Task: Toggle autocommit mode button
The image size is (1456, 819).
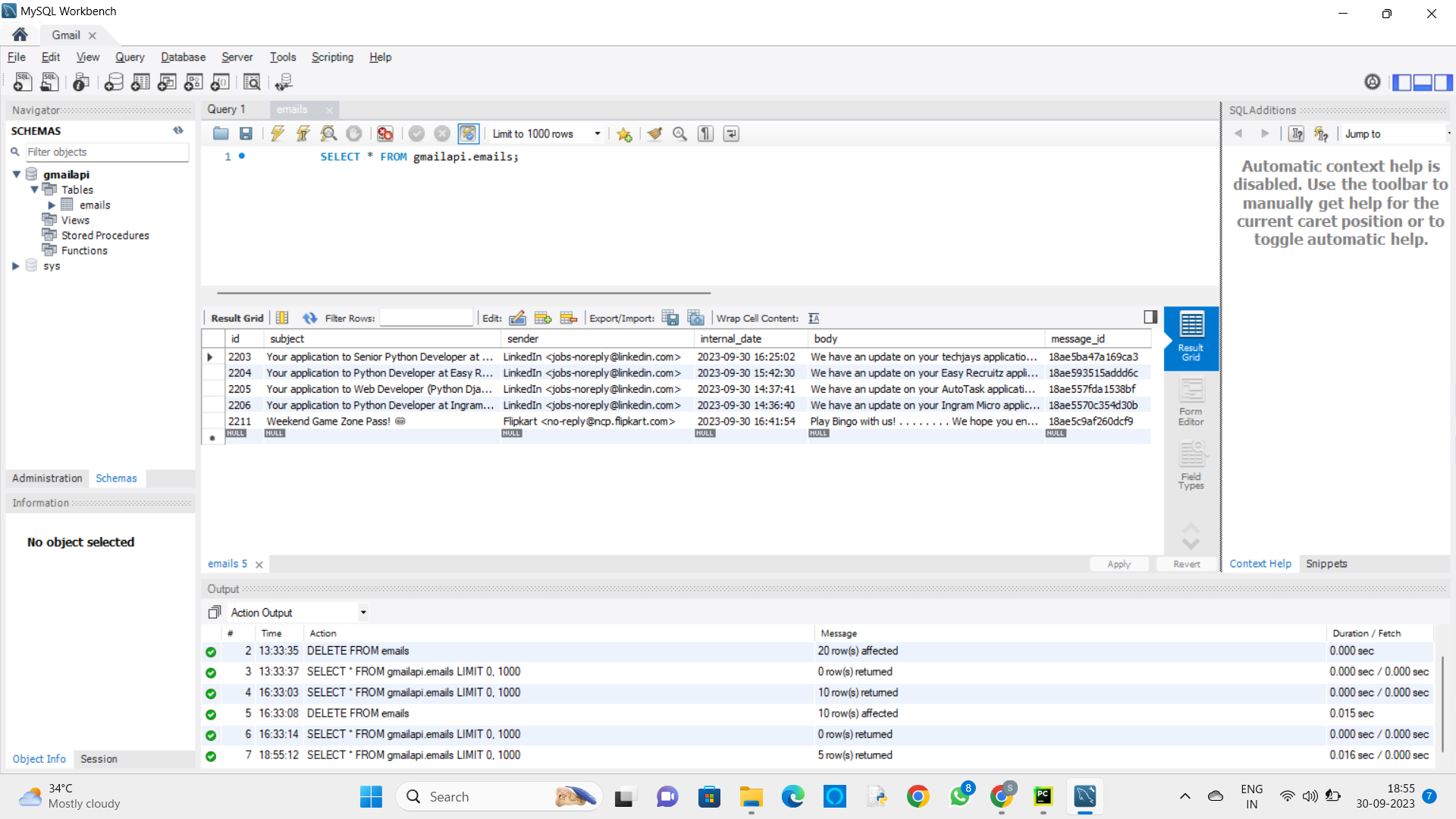Action: [468, 133]
